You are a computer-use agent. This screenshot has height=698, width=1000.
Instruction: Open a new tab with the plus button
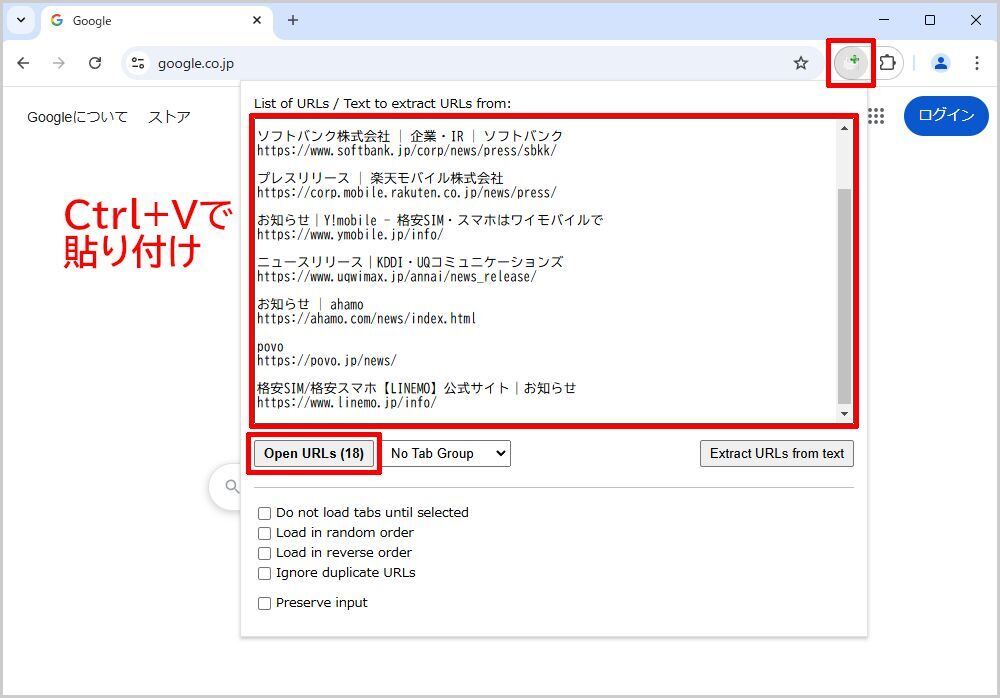point(293,20)
